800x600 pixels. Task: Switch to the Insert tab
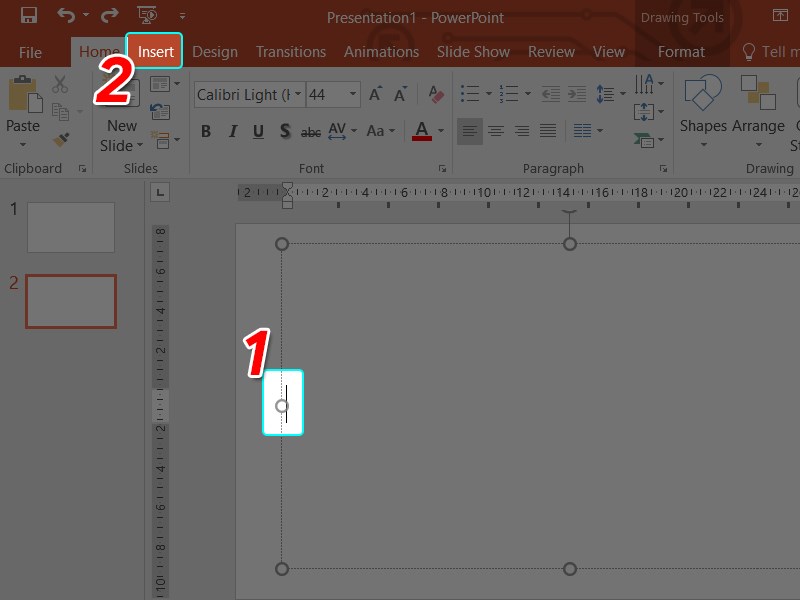(155, 52)
